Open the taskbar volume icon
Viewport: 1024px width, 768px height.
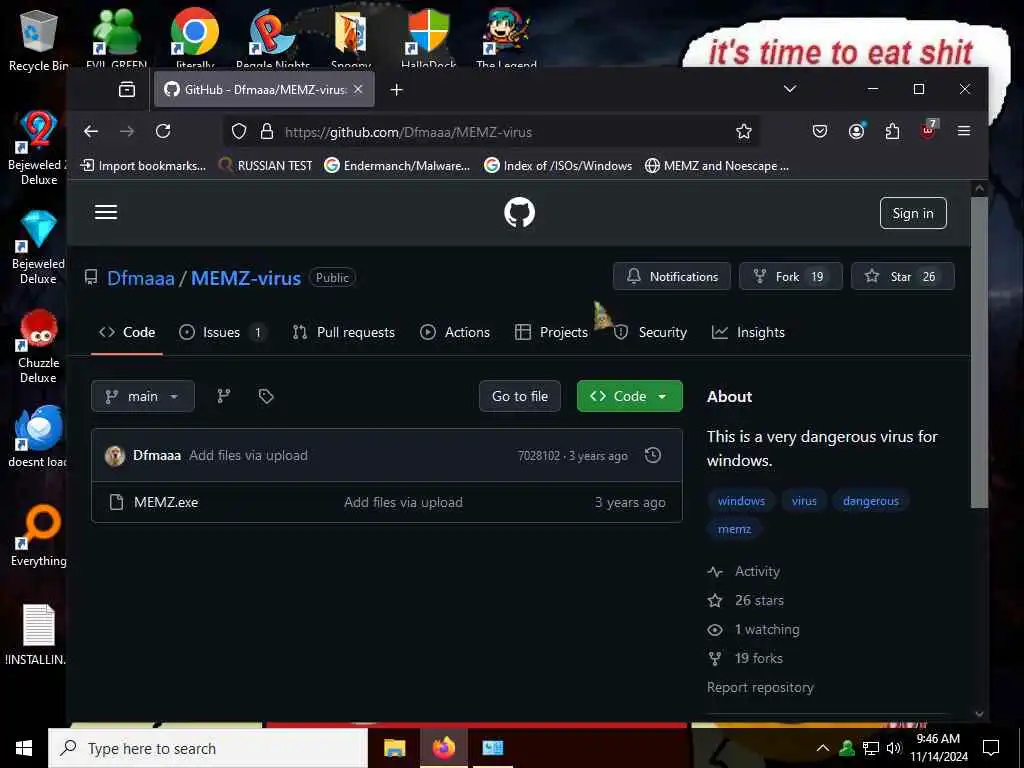click(894, 748)
